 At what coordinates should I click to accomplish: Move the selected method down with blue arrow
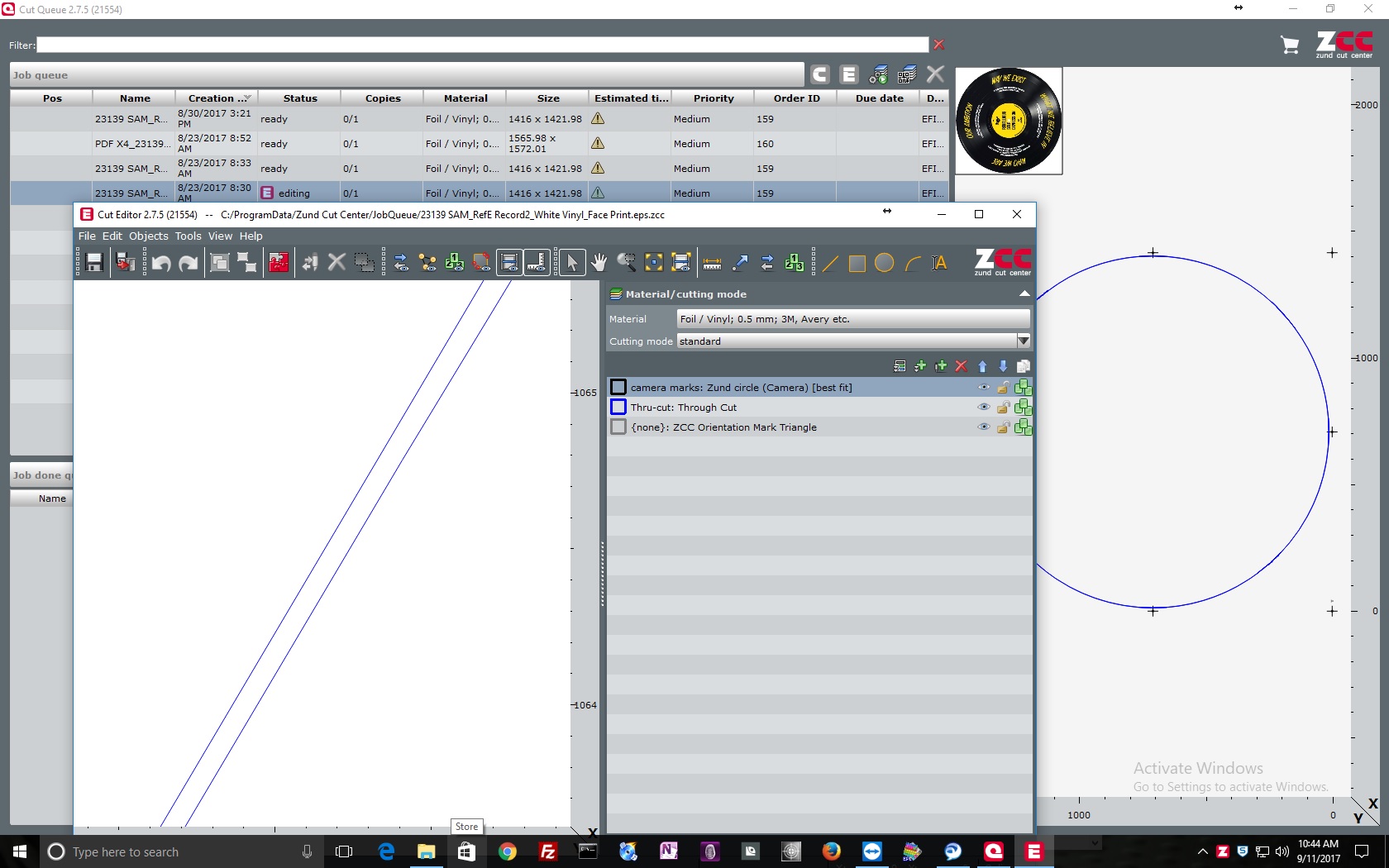(1003, 366)
